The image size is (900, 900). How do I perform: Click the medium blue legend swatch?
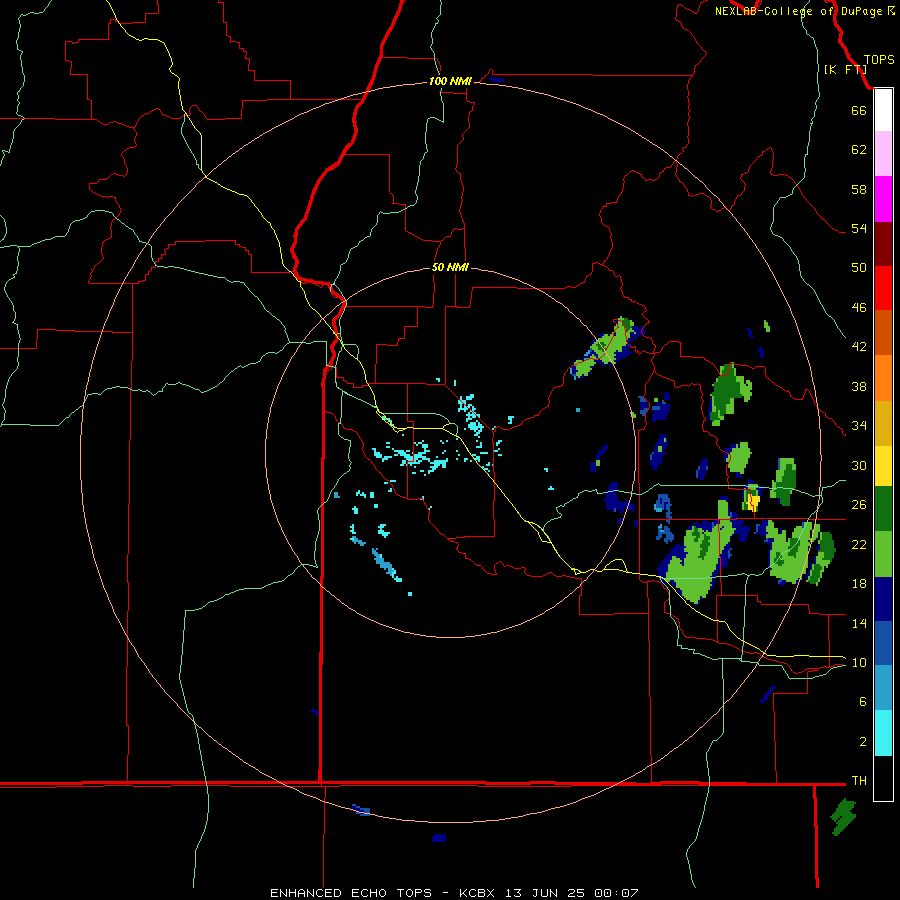pos(883,643)
